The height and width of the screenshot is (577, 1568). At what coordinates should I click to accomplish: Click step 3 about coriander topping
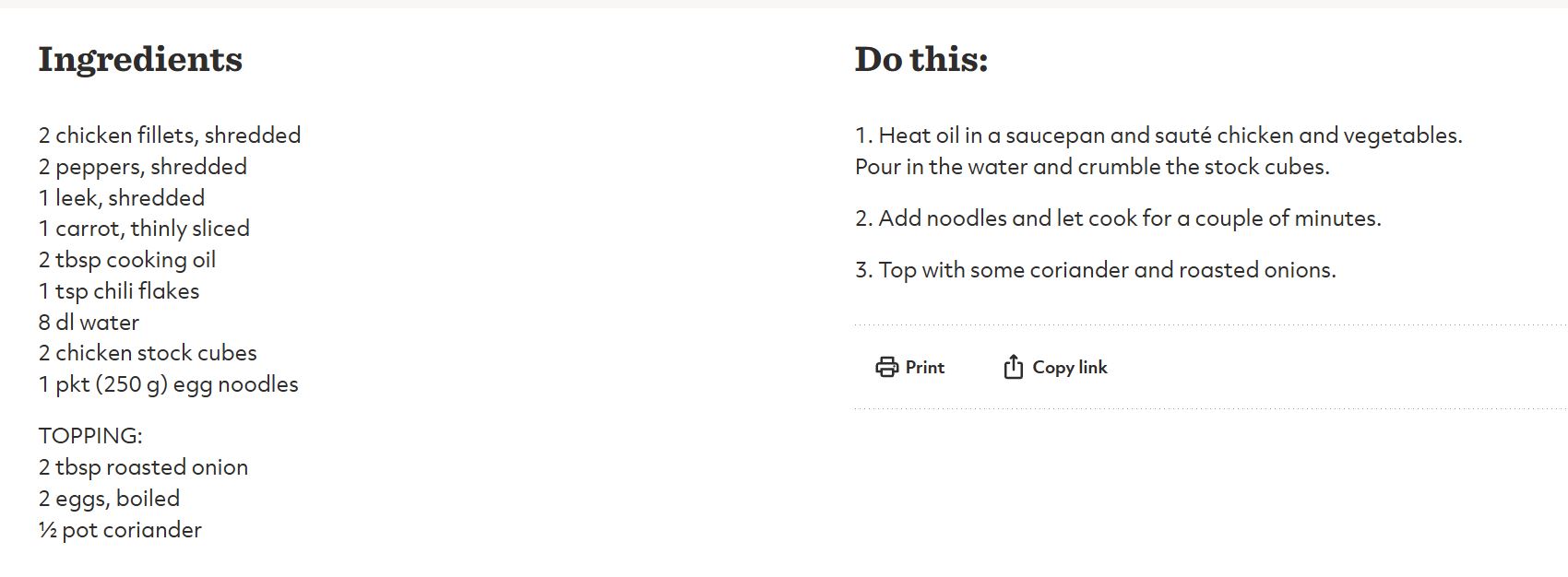coord(1096,270)
